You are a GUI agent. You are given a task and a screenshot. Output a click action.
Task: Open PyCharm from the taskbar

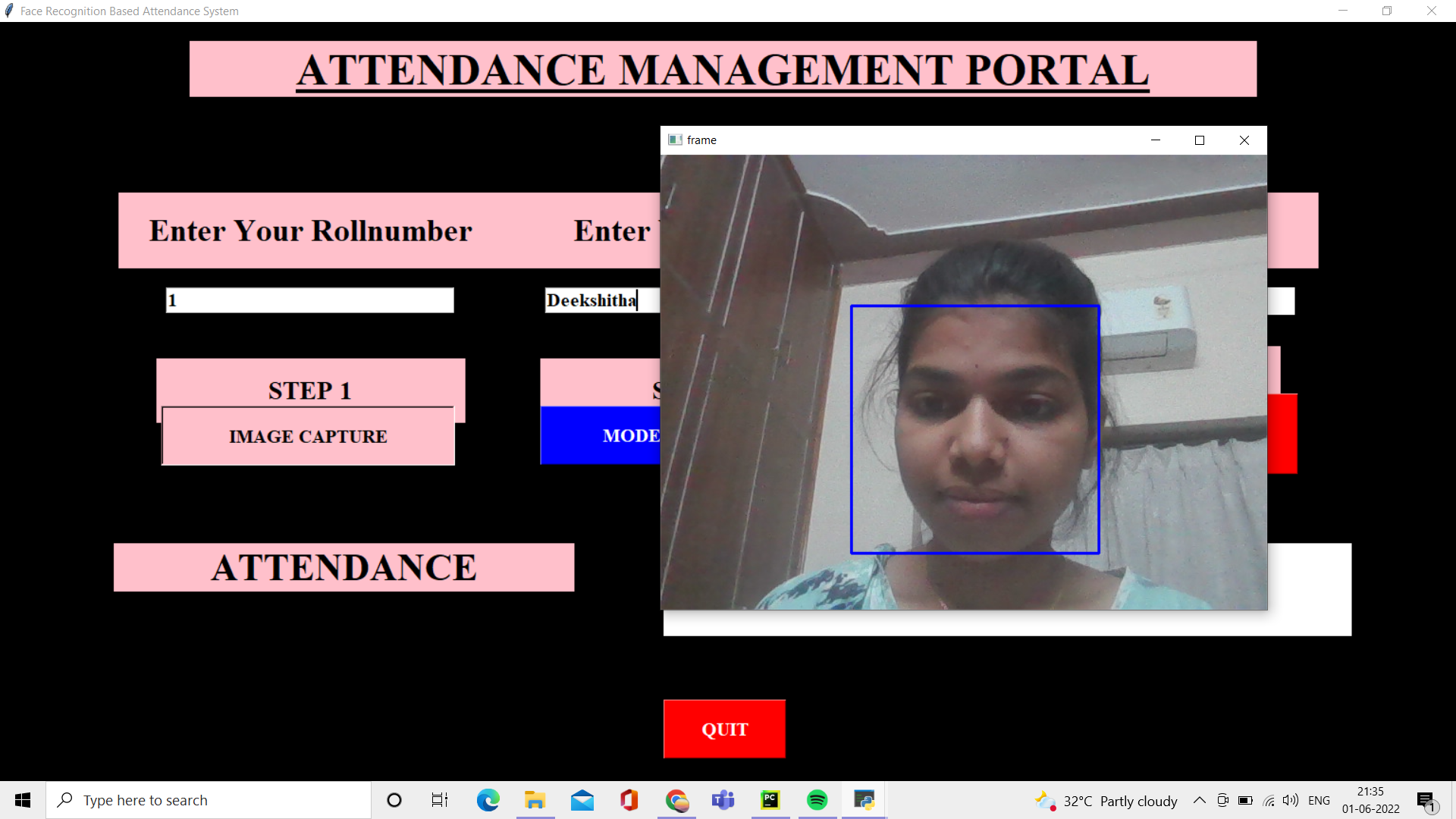pyautogui.click(x=770, y=800)
